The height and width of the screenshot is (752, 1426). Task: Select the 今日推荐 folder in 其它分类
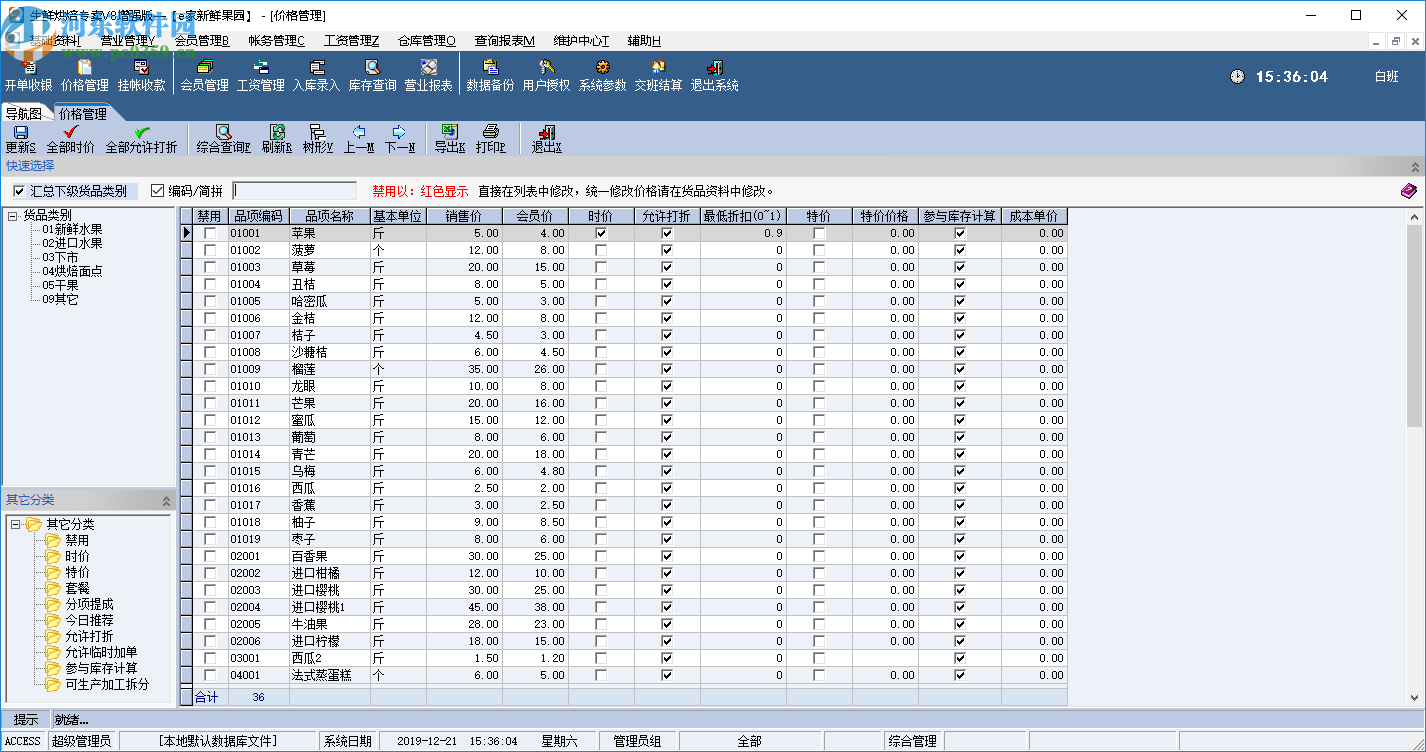coord(89,620)
